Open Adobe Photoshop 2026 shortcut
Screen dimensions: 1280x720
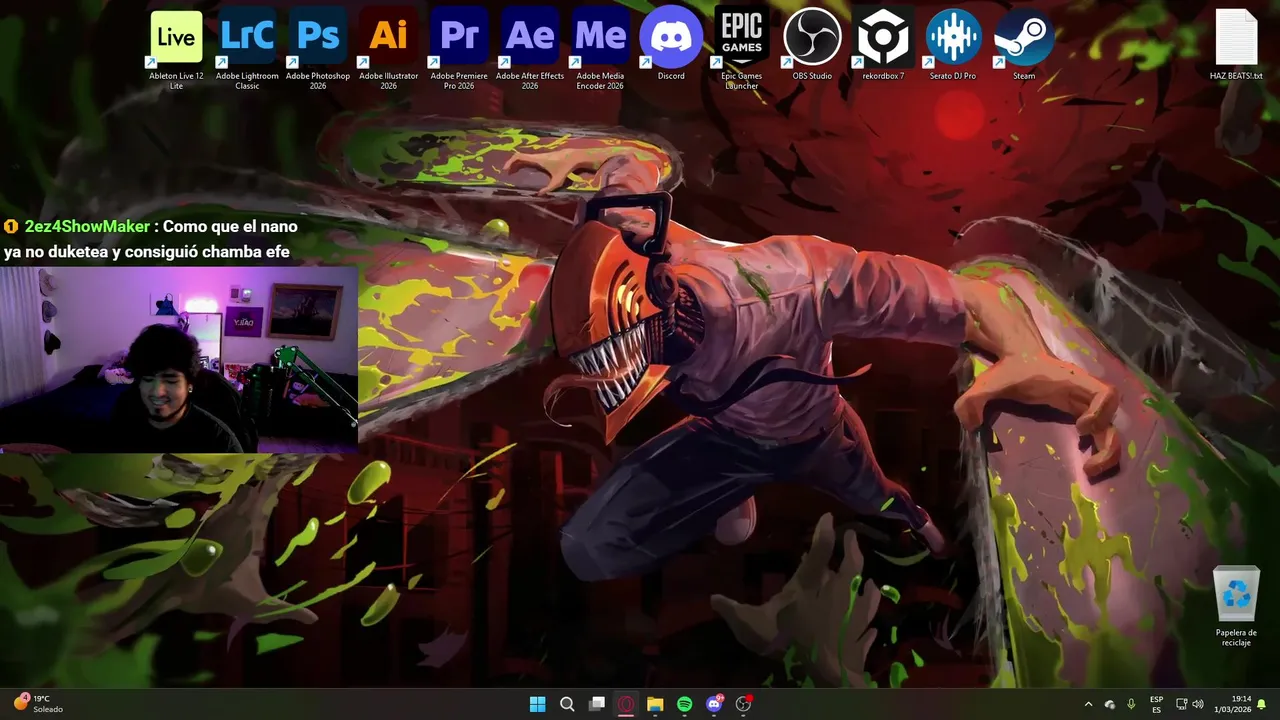318,48
